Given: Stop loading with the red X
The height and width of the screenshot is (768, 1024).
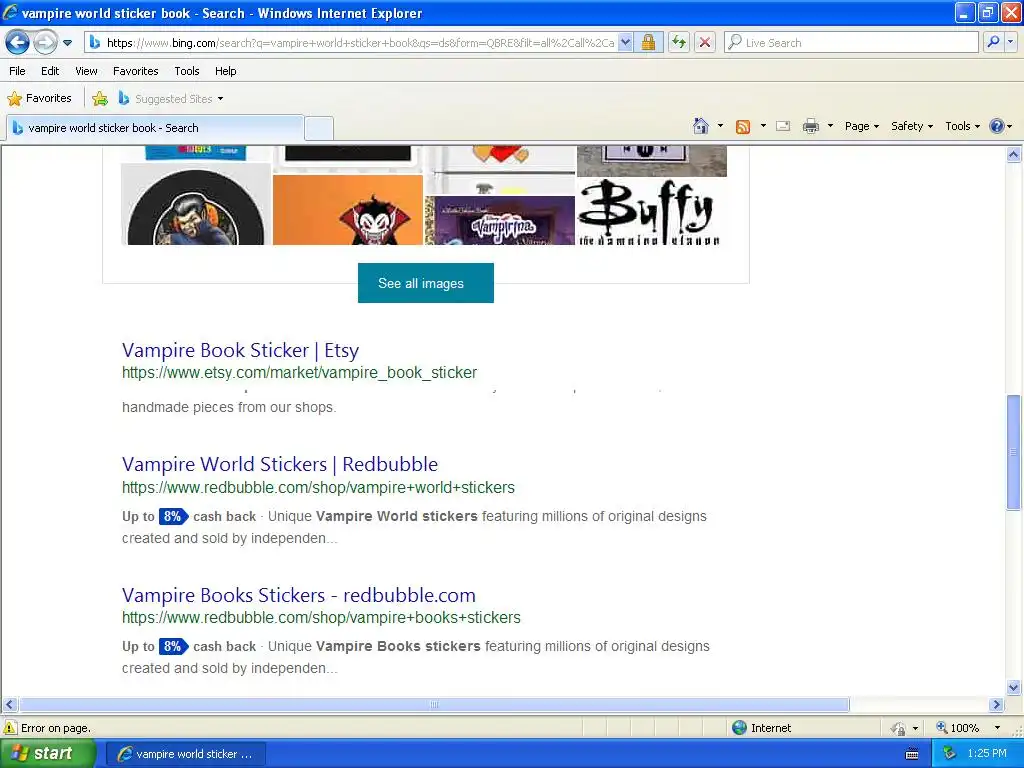Looking at the screenshot, I should (705, 43).
